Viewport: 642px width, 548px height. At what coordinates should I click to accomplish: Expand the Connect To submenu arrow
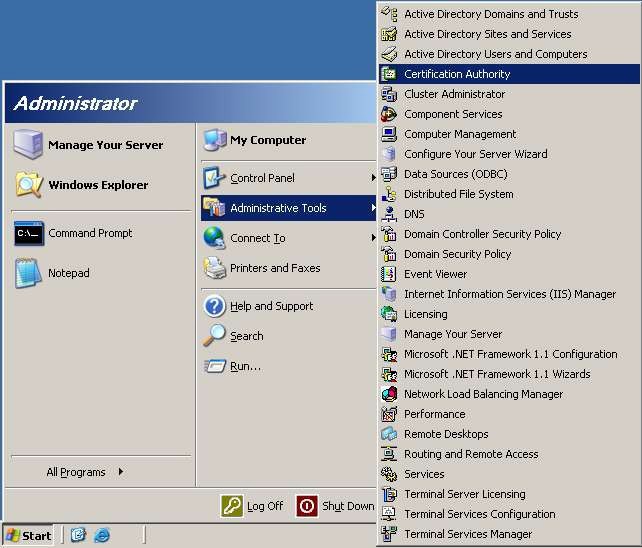373,238
